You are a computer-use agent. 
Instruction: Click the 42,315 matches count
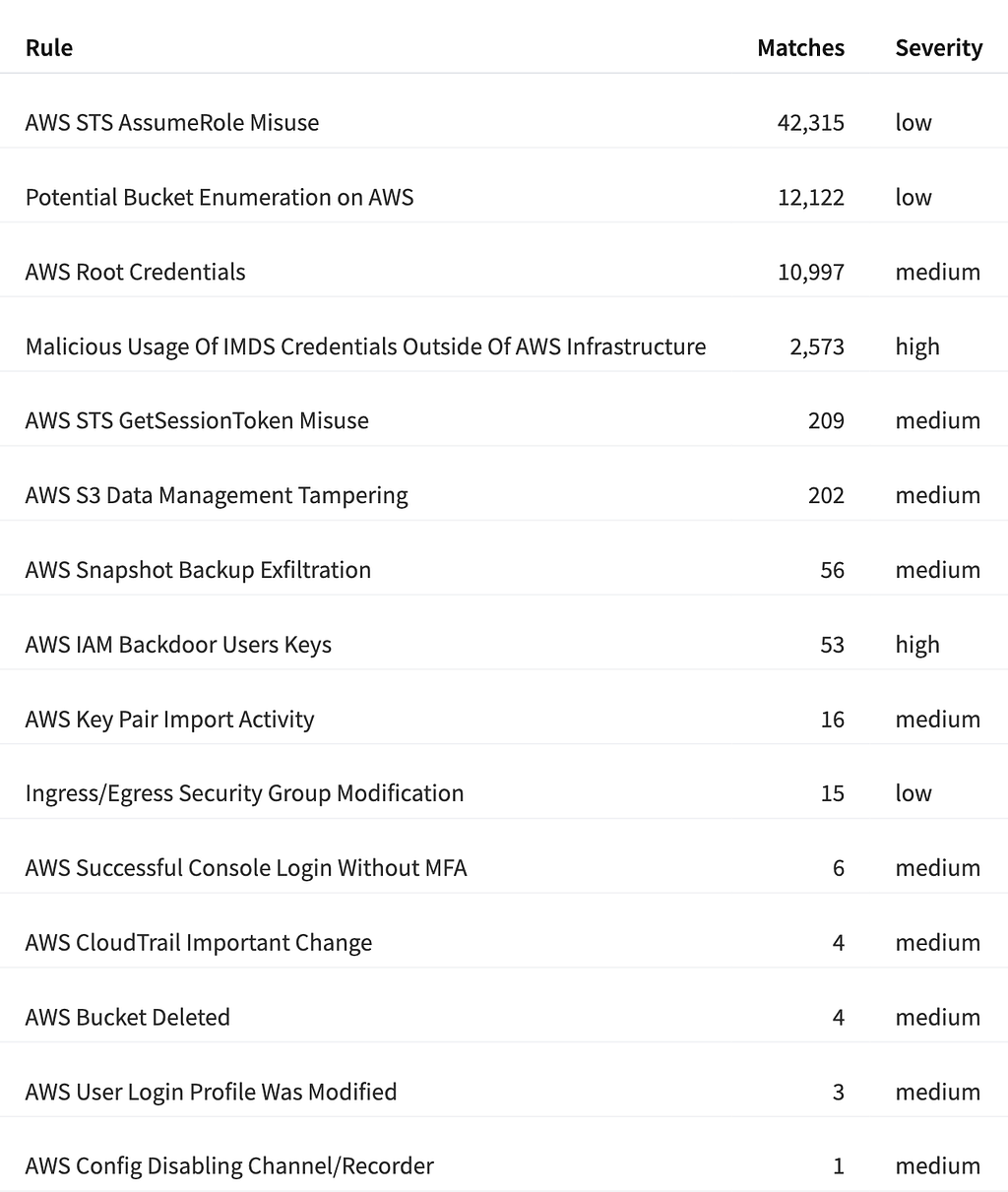coord(810,123)
